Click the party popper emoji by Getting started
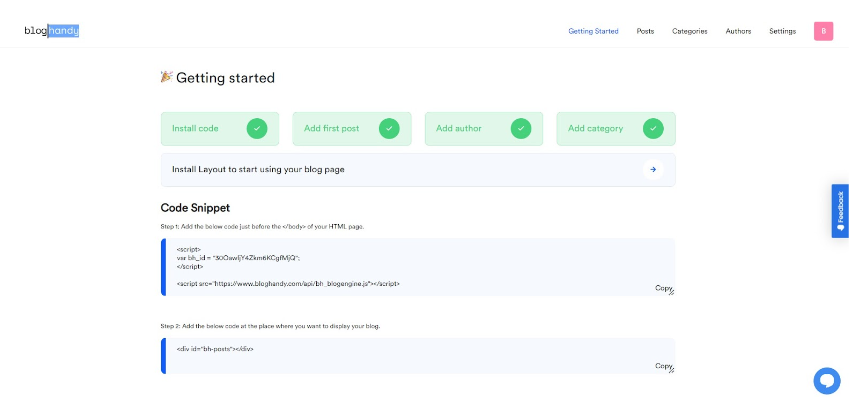Image resolution: width=856 pixels, height=407 pixels. tap(167, 77)
